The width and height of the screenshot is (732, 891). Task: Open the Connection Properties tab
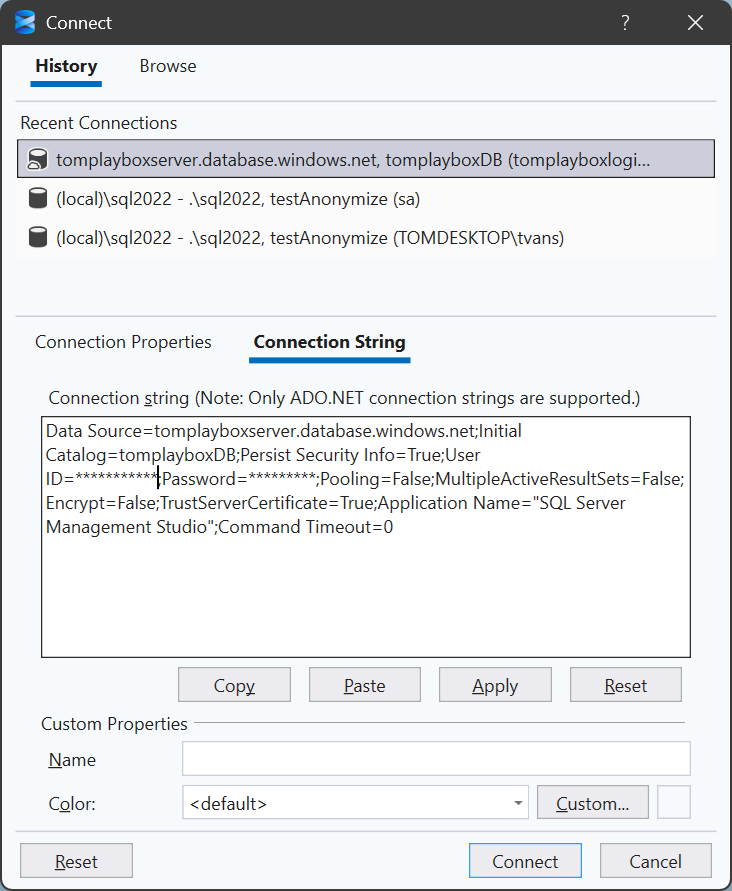coord(123,342)
